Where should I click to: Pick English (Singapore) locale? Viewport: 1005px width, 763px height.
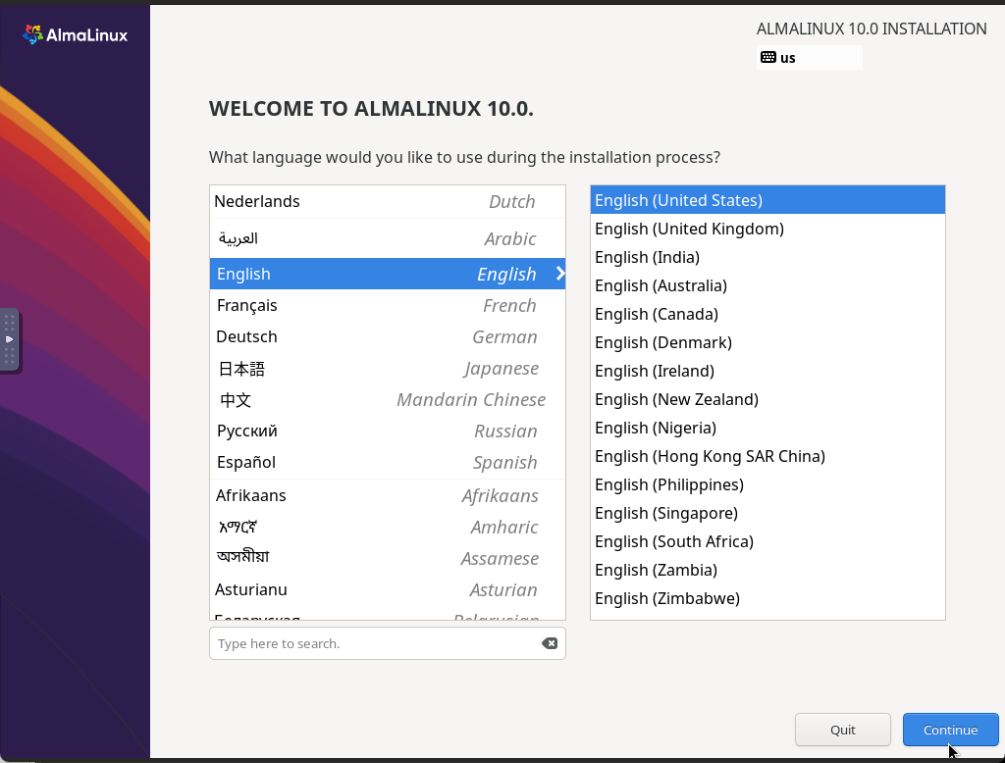[x=767, y=513]
